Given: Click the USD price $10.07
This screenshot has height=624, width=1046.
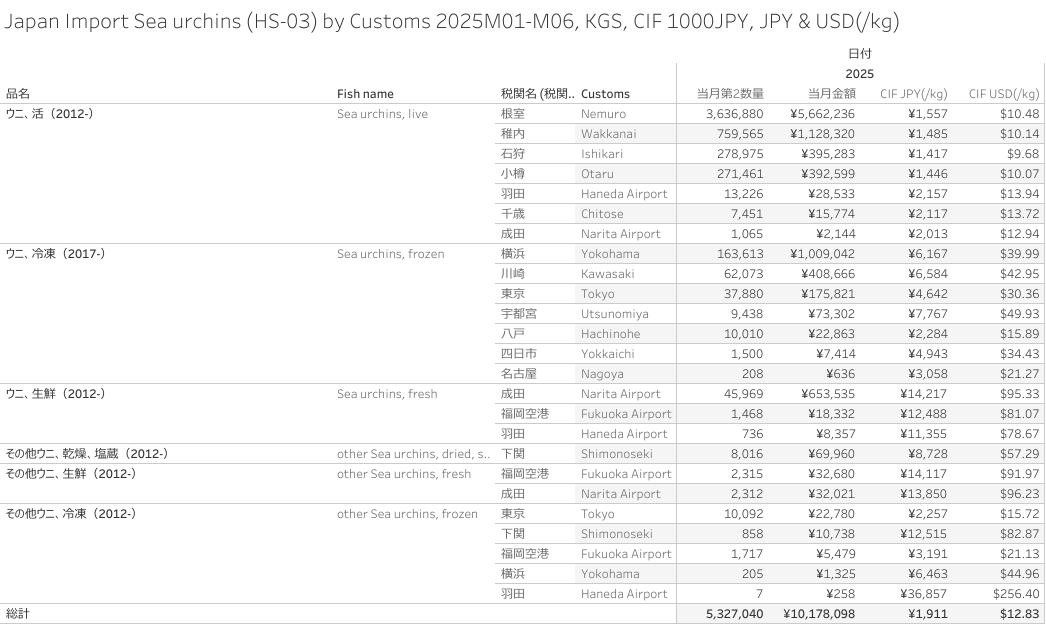Looking at the screenshot, I should point(1019,174).
